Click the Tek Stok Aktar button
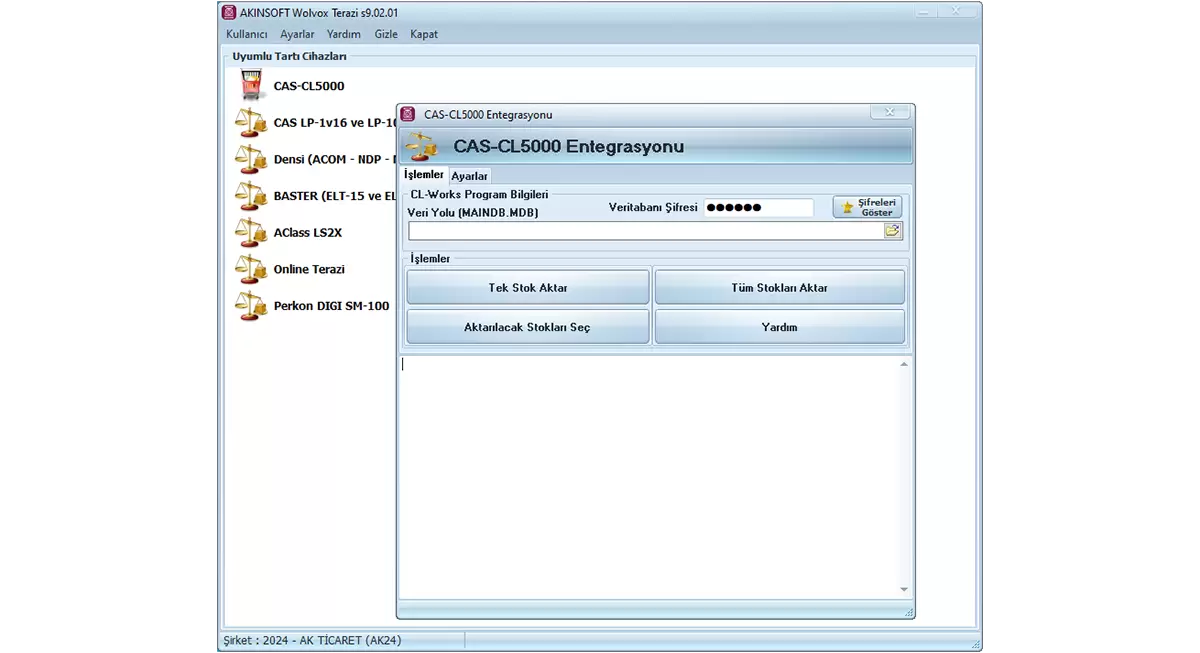Viewport: 1200px width, 653px height. pos(528,288)
